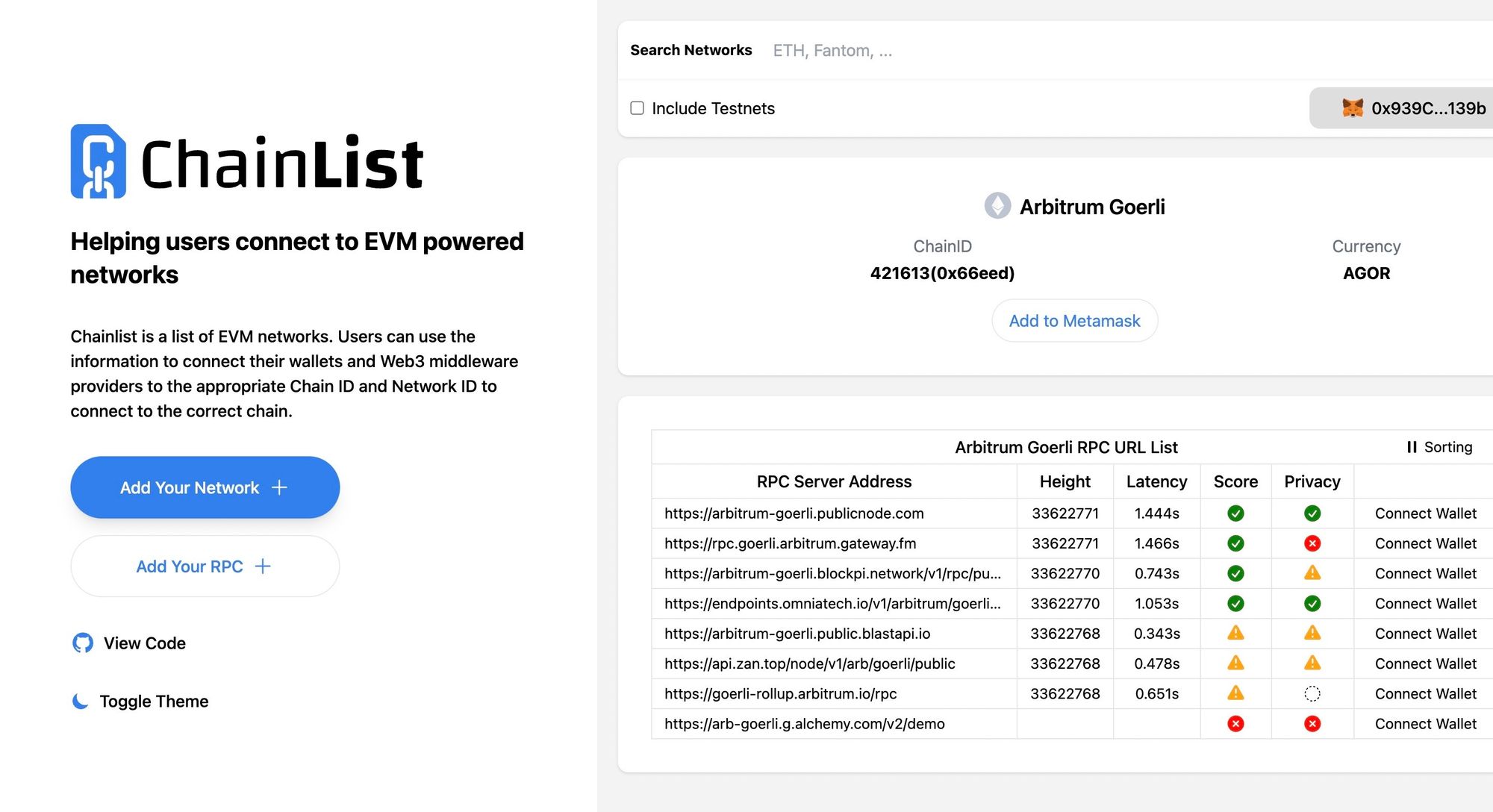The height and width of the screenshot is (812, 1493).
Task: Click the GitHub icon beside View Code
Action: 83,643
